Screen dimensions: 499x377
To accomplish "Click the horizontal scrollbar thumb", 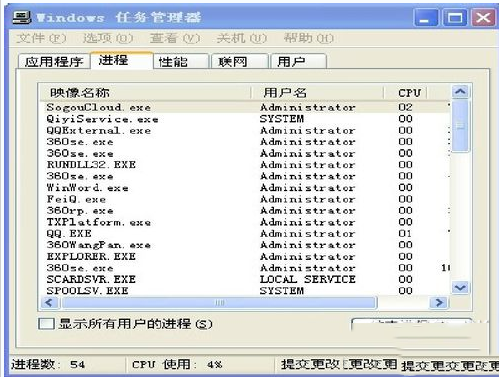I will pyautogui.click(x=219, y=303).
